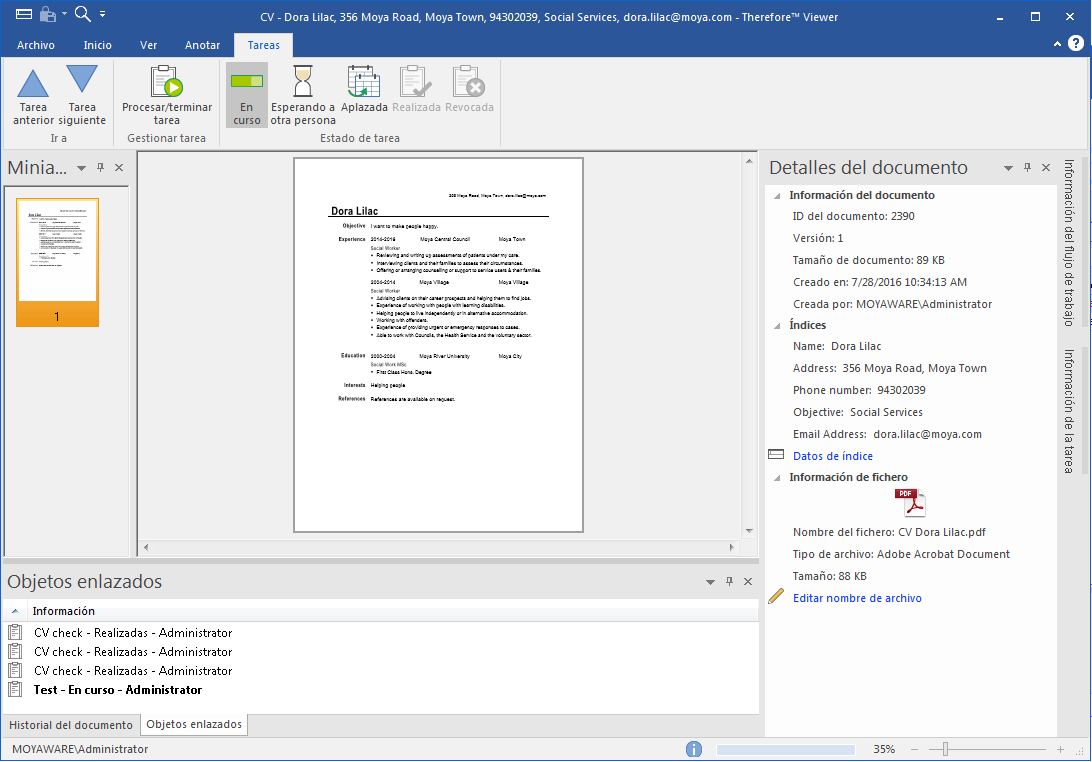Click the zoom slider handle
This screenshot has height=762, width=1092.
click(x=945, y=749)
